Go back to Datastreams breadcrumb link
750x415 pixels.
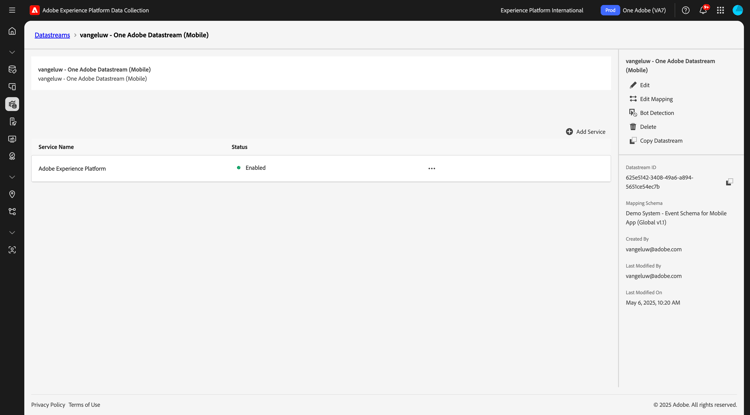pos(52,35)
